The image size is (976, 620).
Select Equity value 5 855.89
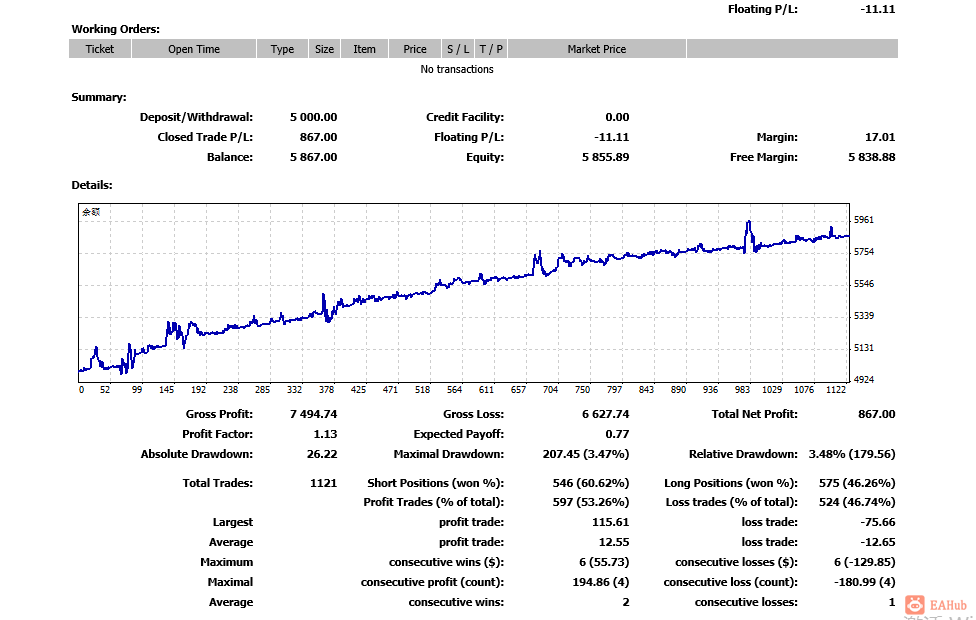point(605,157)
